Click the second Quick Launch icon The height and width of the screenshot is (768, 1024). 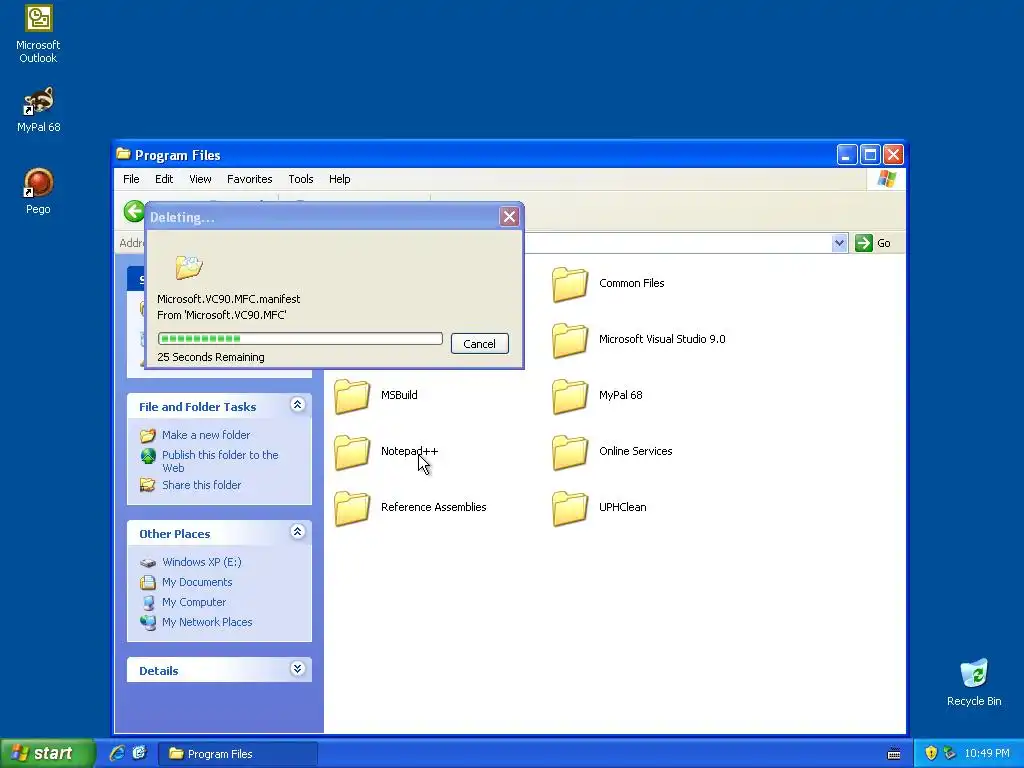coord(139,753)
